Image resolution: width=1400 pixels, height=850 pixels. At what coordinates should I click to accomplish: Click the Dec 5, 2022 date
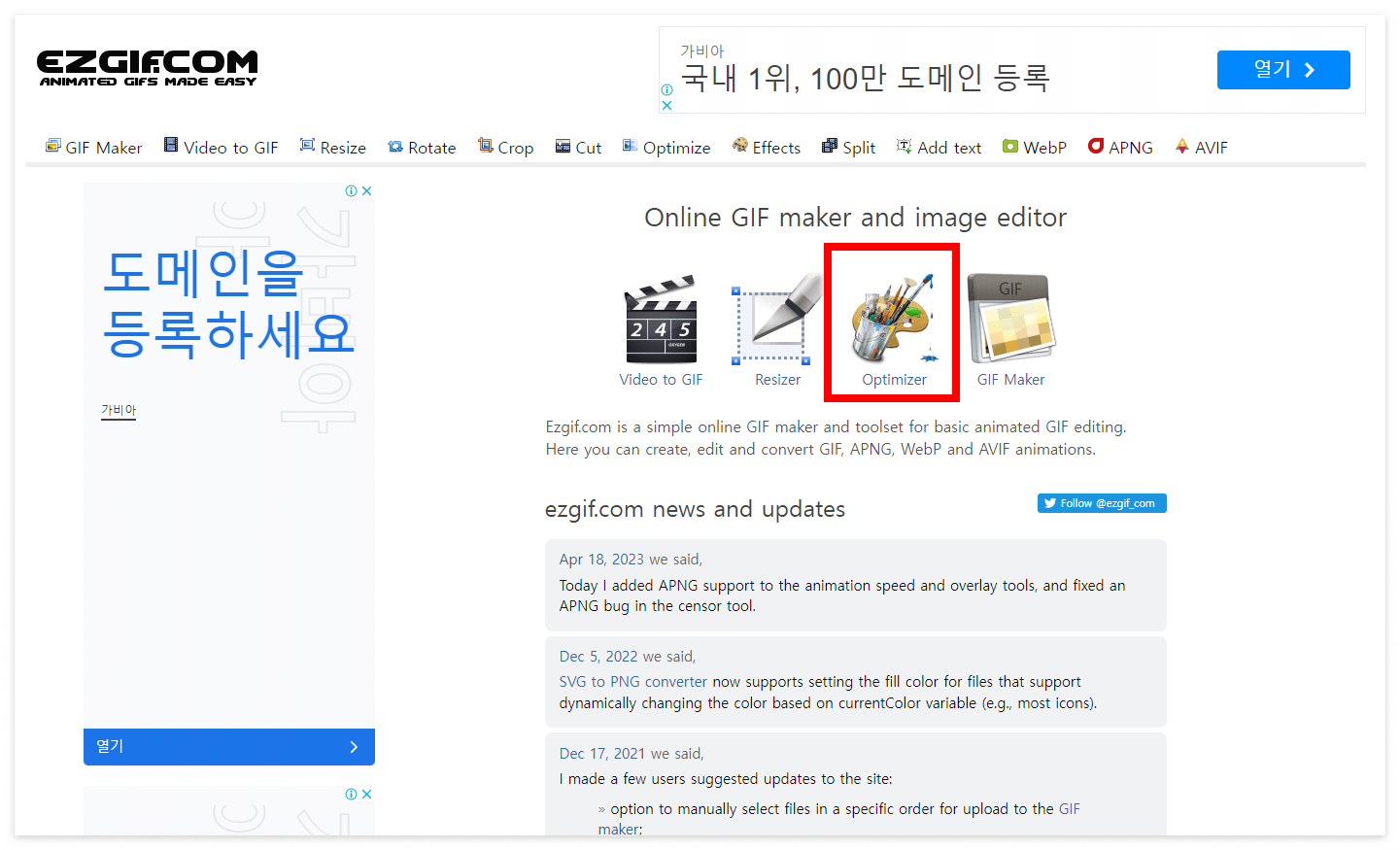point(598,657)
